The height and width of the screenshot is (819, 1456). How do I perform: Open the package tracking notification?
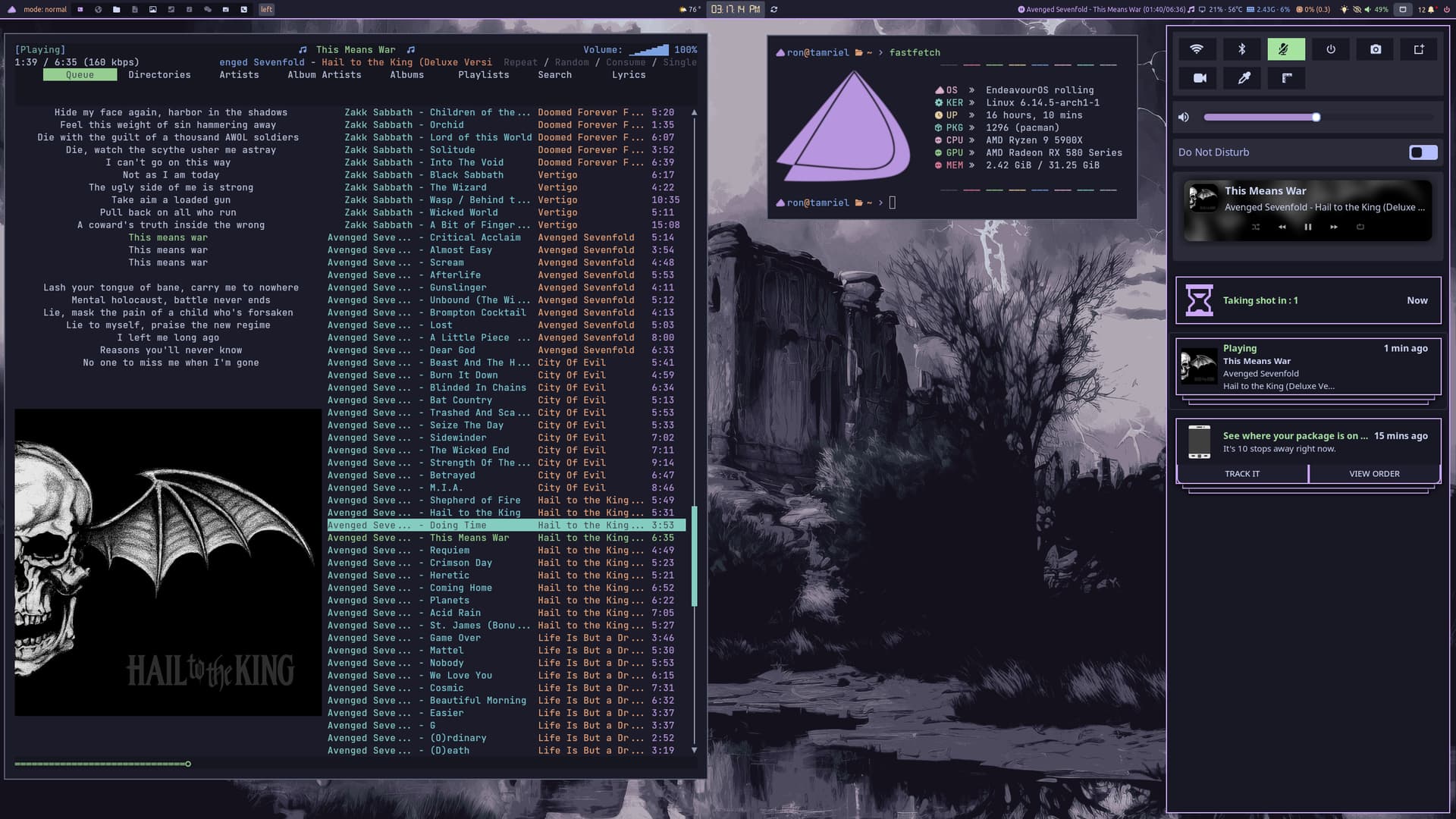pyautogui.click(x=1308, y=442)
